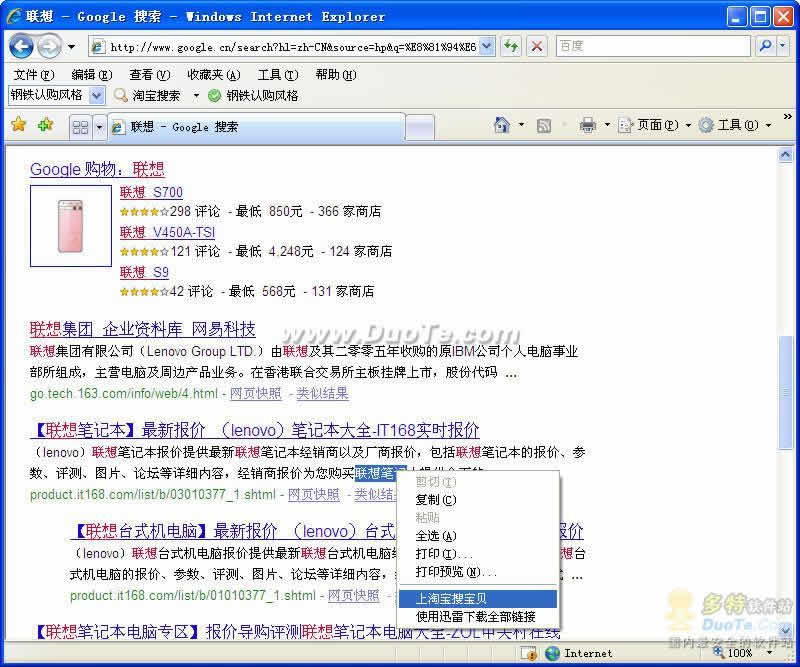Click the Back navigation arrow button
This screenshot has width=800, height=667.
click(x=21, y=47)
